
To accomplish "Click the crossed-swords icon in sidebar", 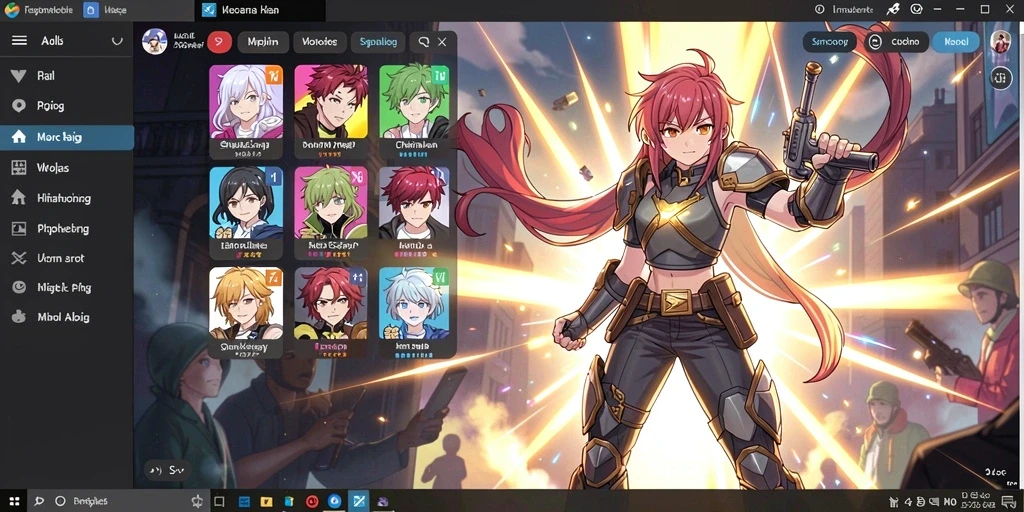I will (x=18, y=258).
